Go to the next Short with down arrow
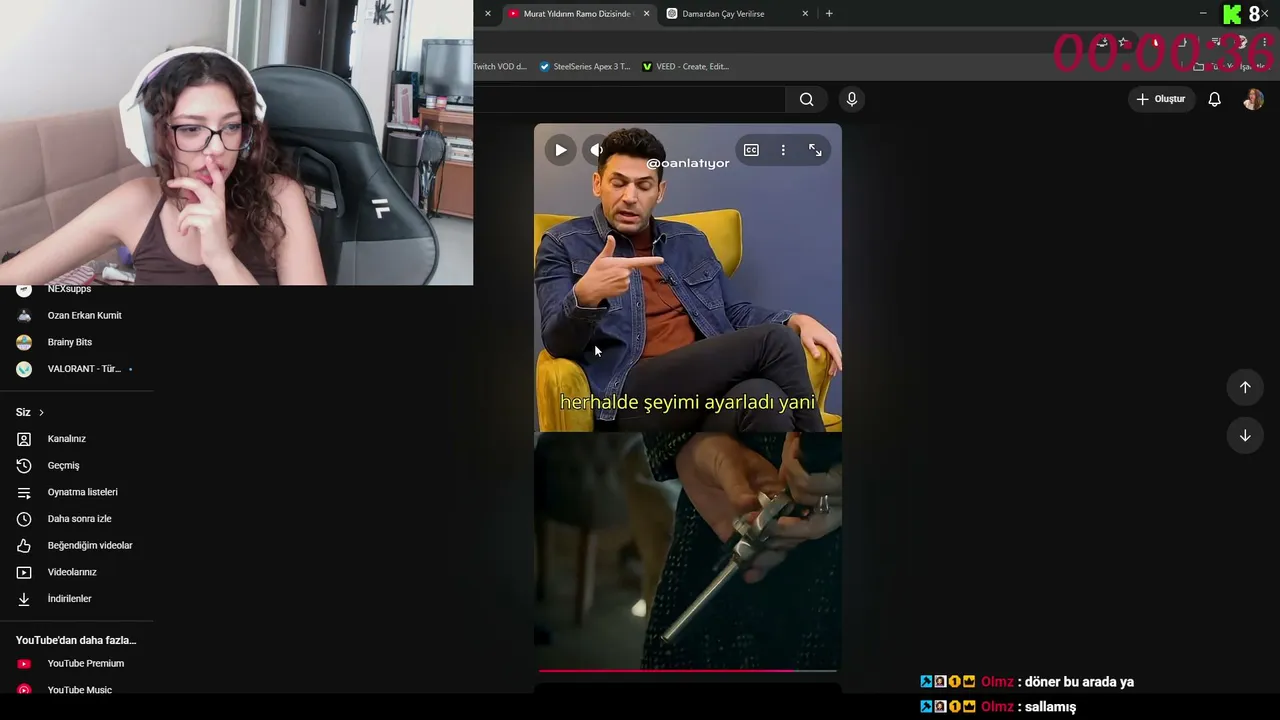Screen dimensions: 1280x720 click(1245, 435)
